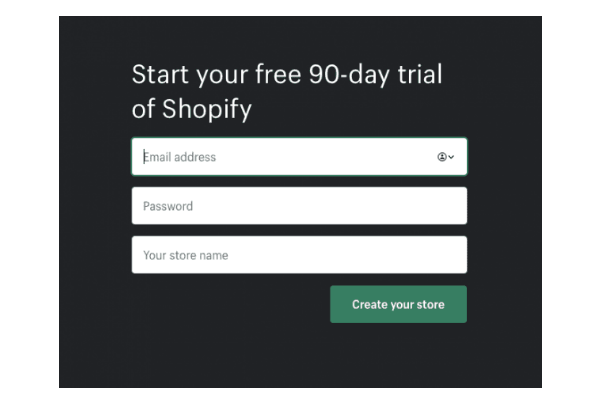Click the 'Start your free 90-day trial' heading
This screenshot has height=404, width=609.
click(x=287, y=75)
